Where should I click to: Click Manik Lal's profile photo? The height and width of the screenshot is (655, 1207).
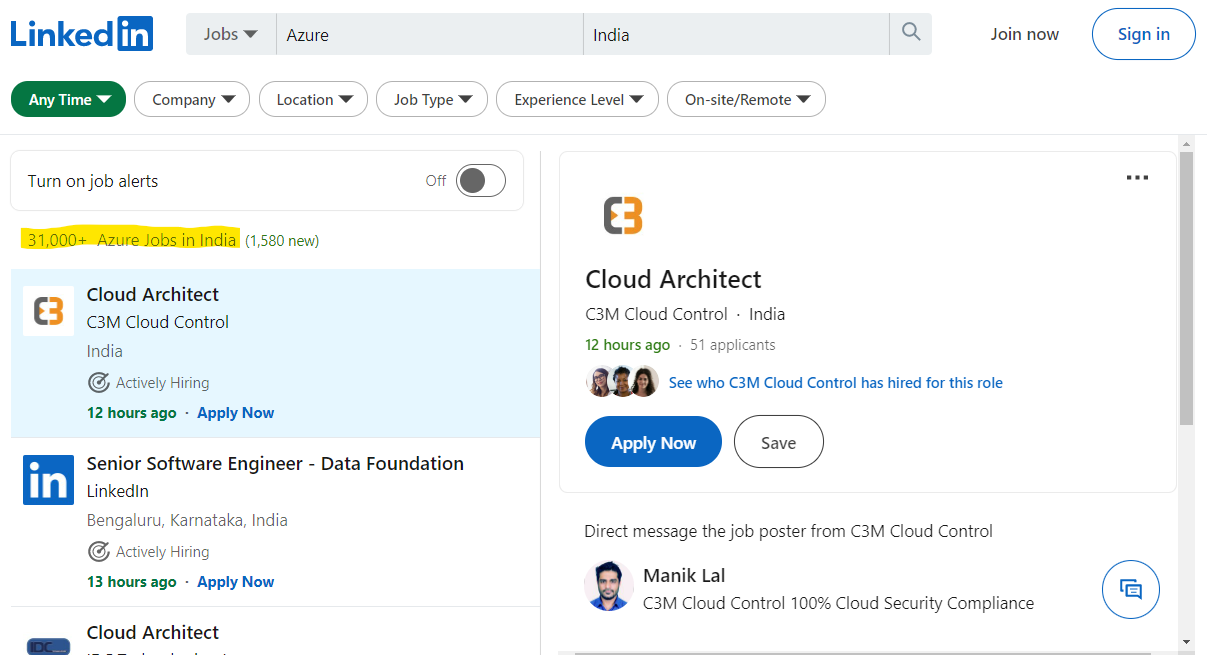[609, 586]
